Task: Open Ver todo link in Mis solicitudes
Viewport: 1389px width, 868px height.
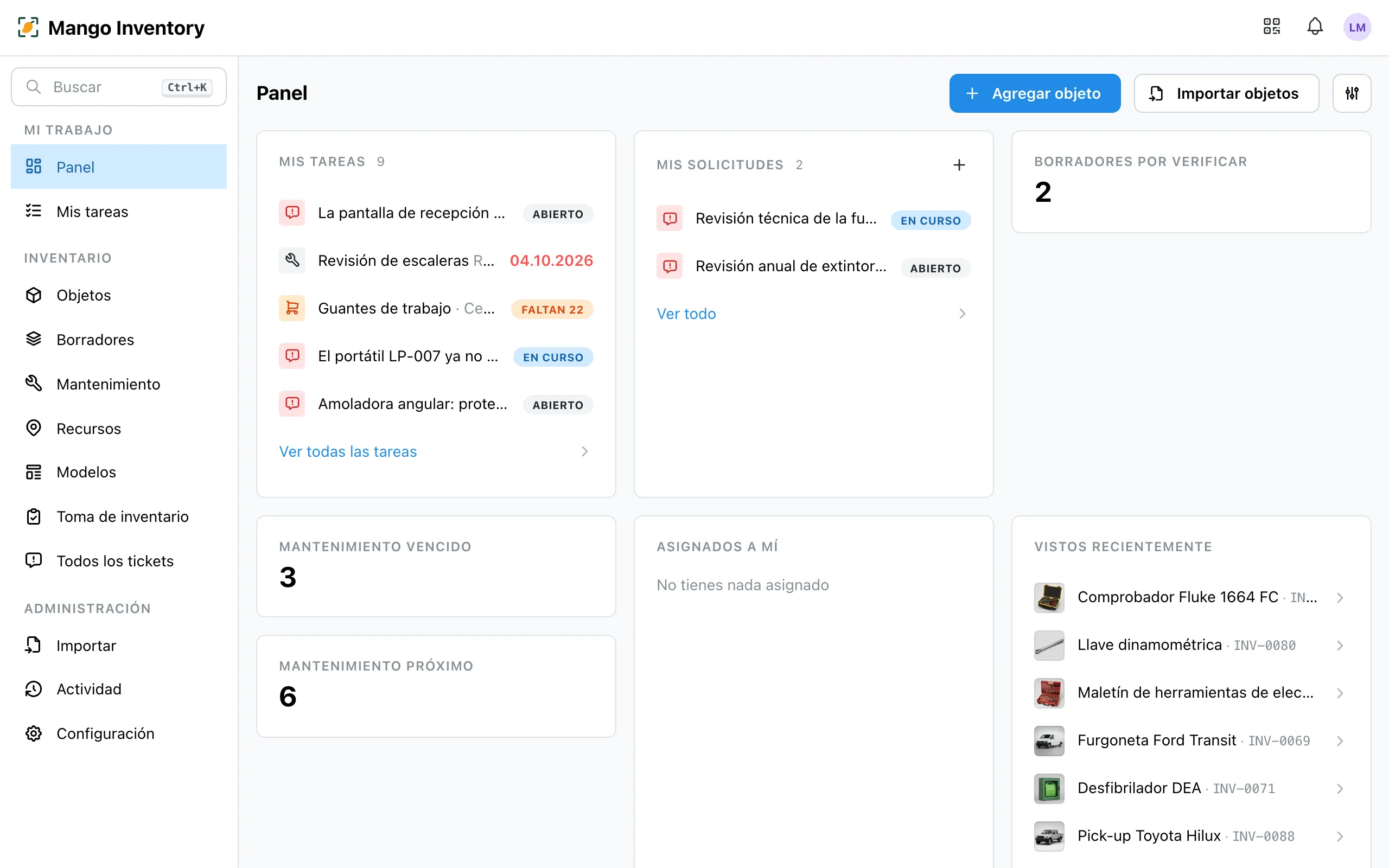Action: pos(686,314)
